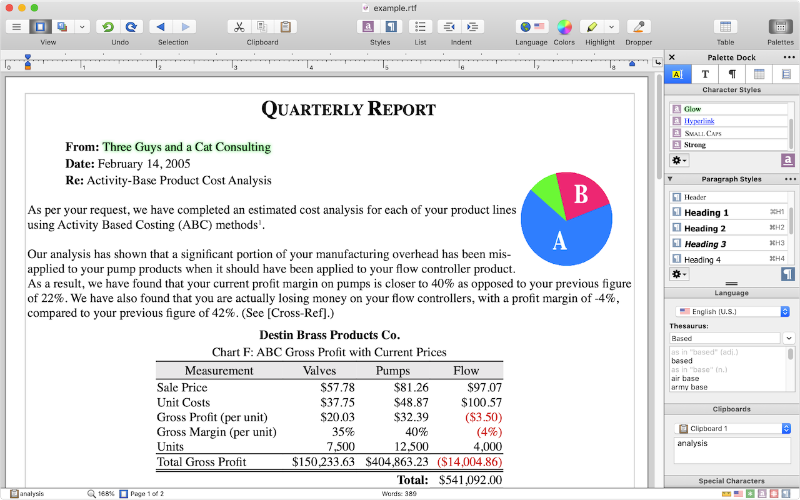Insert a table using the Table icon
Viewport: 800px width, 500px height.
point(725,27)
